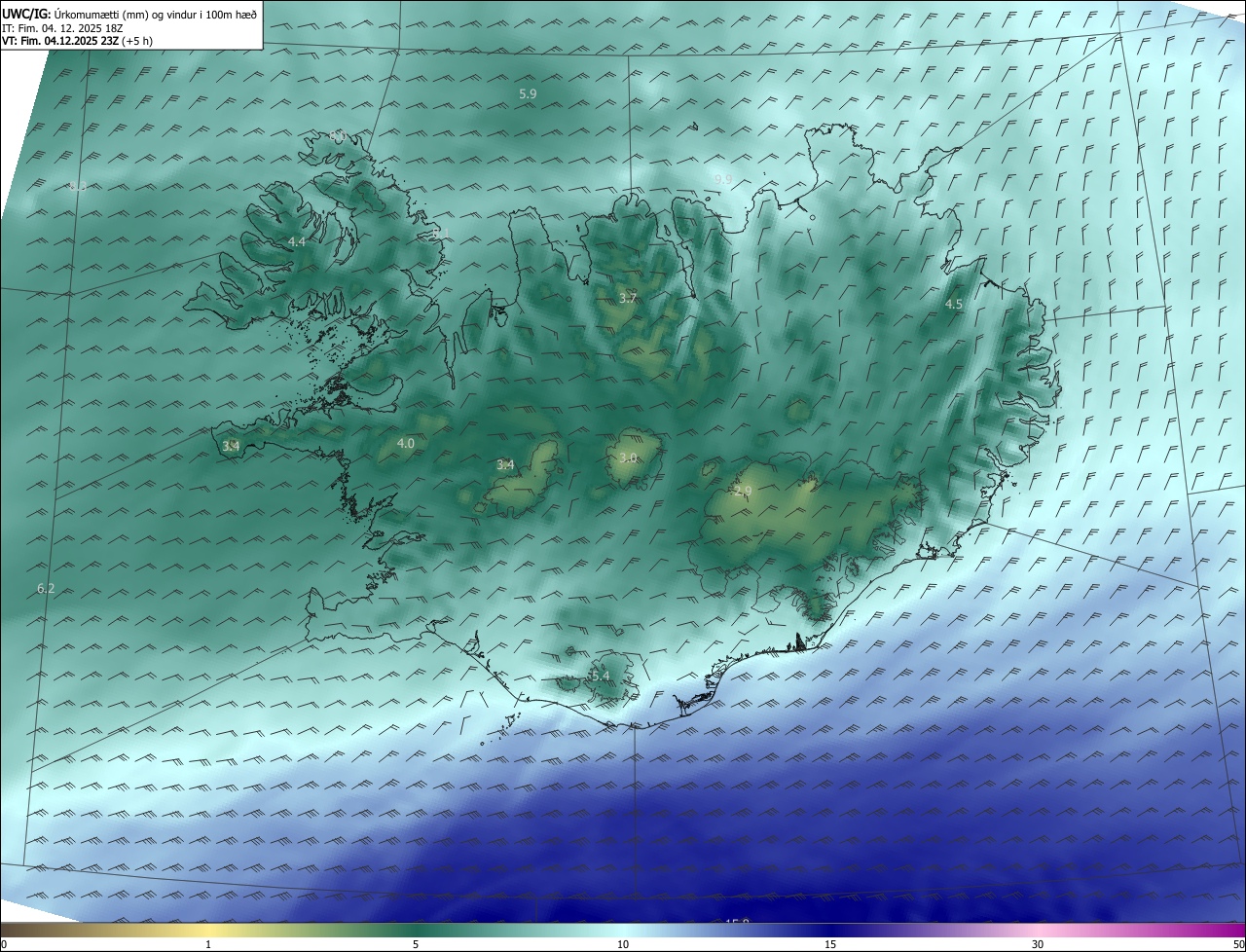Click the 5 tick on the color scale

coord(416,944)
